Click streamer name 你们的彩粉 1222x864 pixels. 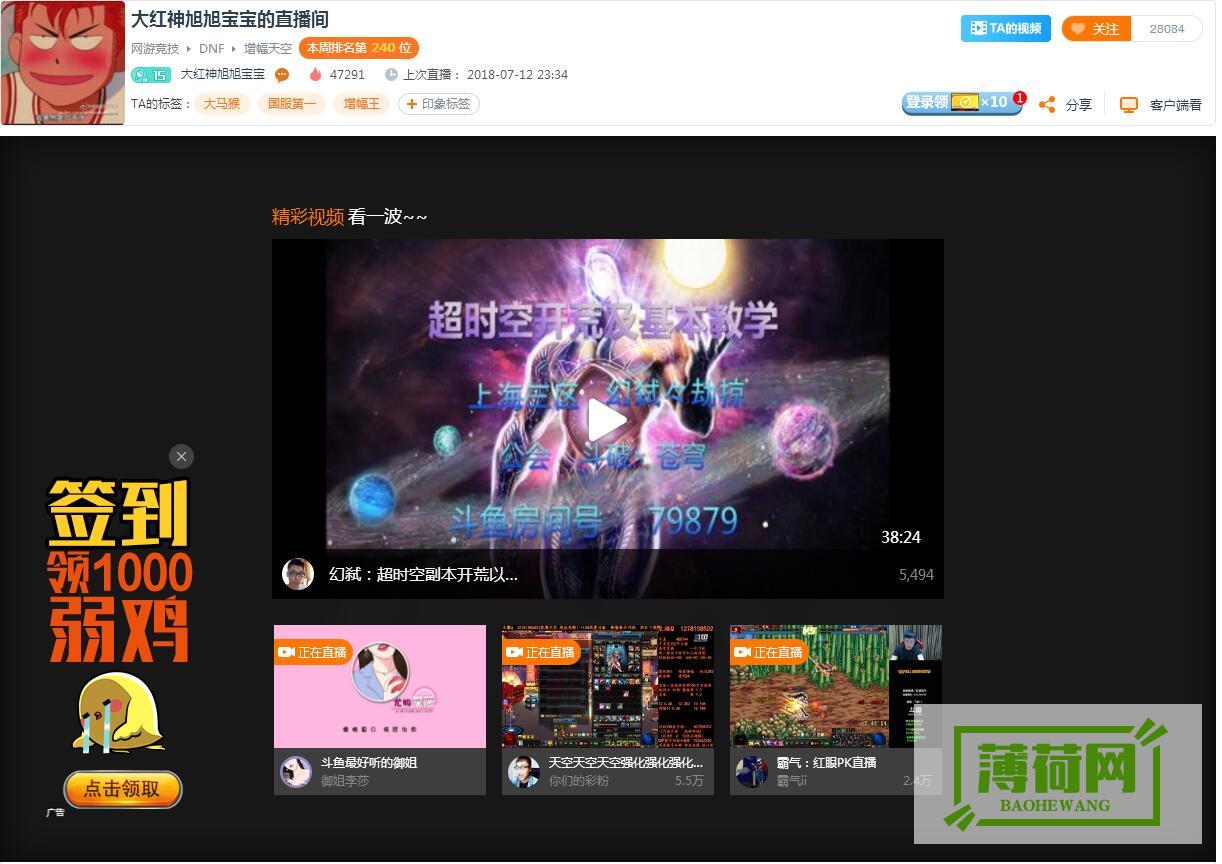579,781
